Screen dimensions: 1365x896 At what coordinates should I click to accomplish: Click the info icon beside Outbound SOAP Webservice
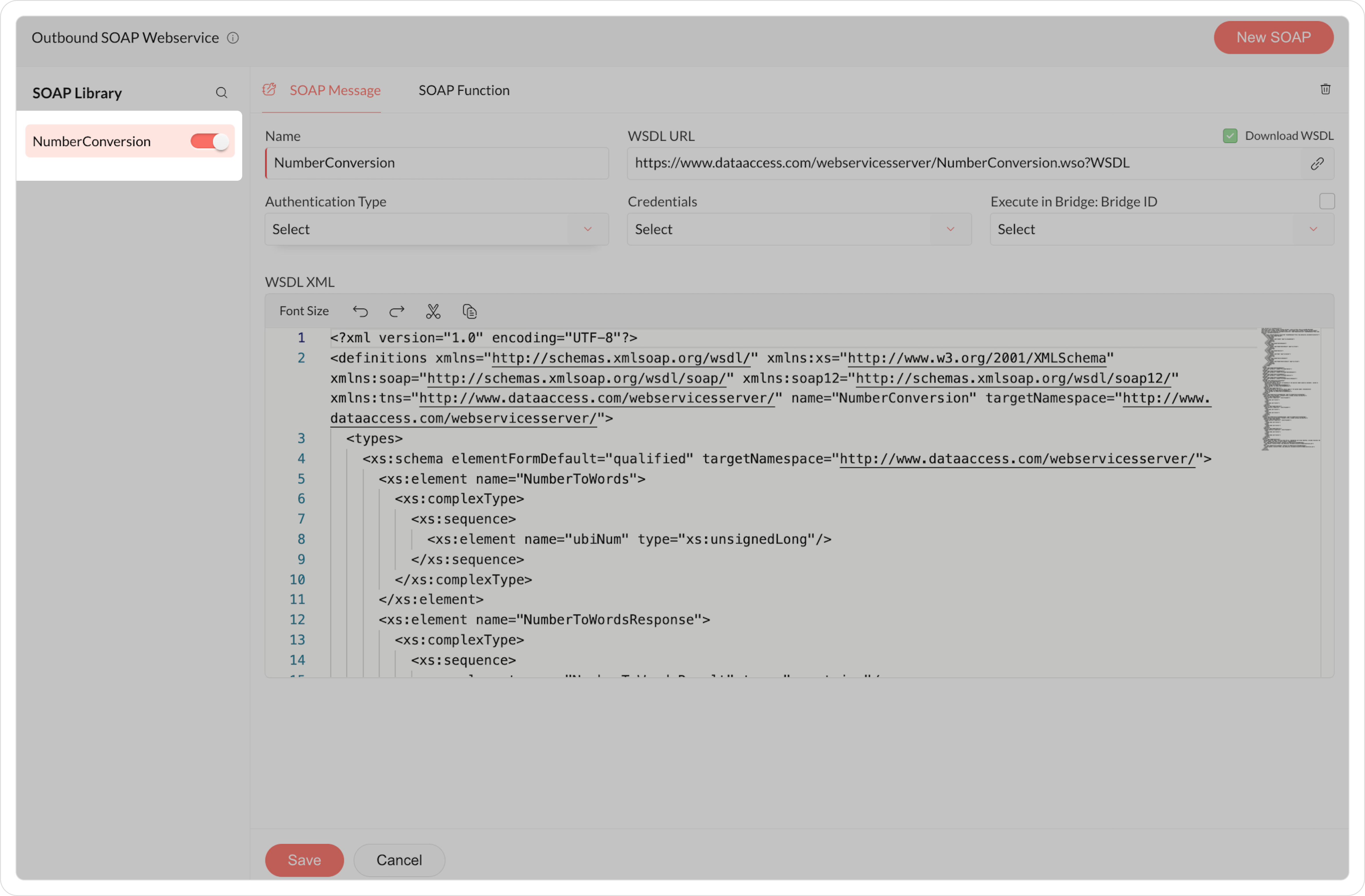click(233, 38)
